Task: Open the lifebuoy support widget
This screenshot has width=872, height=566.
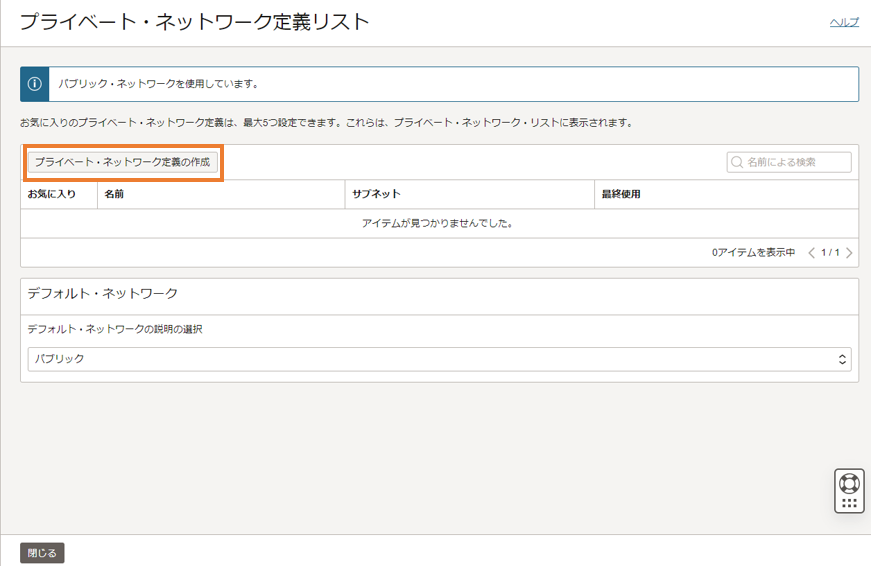Action: [849, 482]
